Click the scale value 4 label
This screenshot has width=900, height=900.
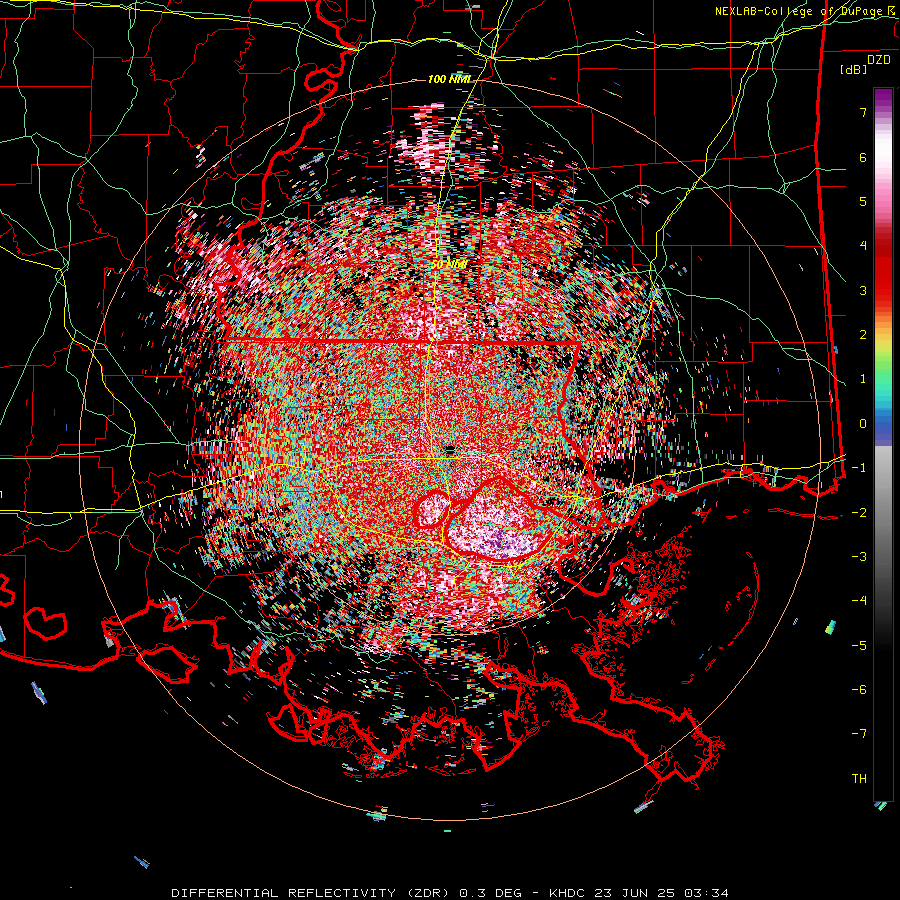point(863,245)
